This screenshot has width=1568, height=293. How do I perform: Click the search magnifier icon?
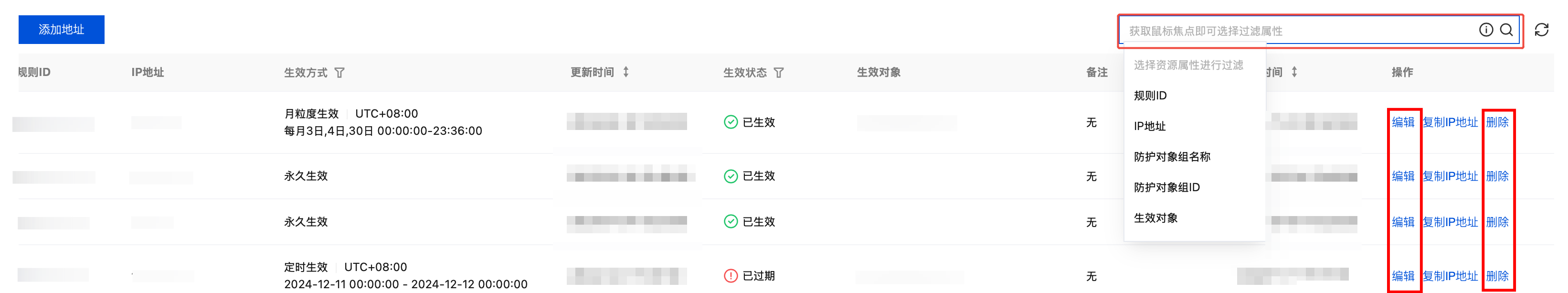1506,30
